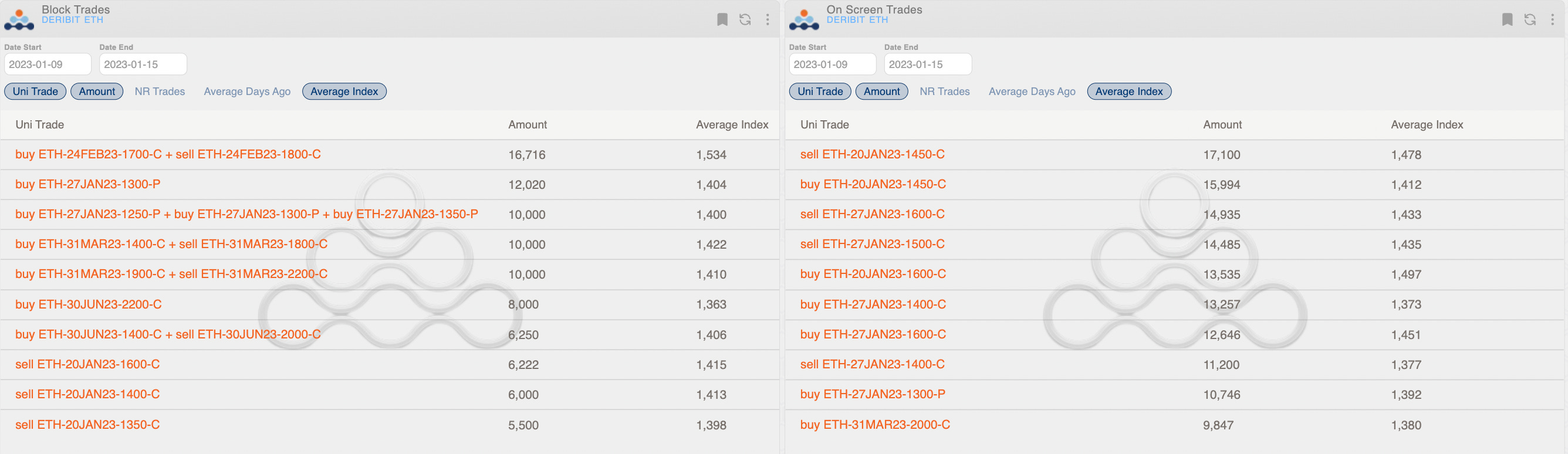1568x454 pixels.
Task: Open buy ETH-20JAN23-1450-C on-screen trade
Action: point(873,184)
